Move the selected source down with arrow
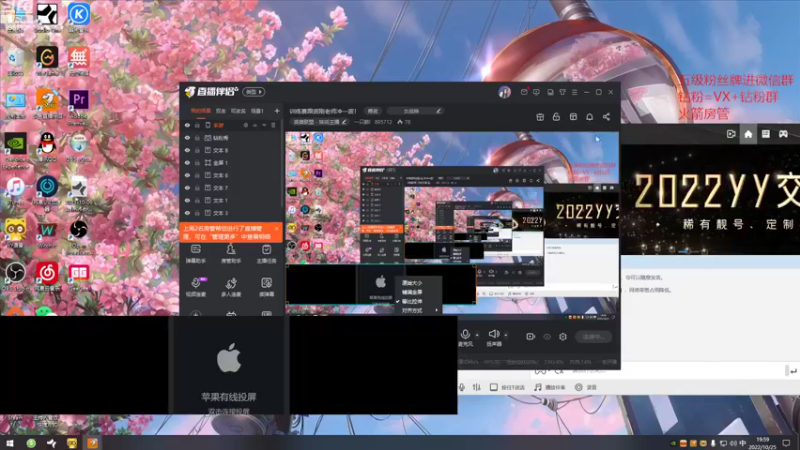Image resolution: width=800 pixels, height=450 pixels. tap(264, 125)
